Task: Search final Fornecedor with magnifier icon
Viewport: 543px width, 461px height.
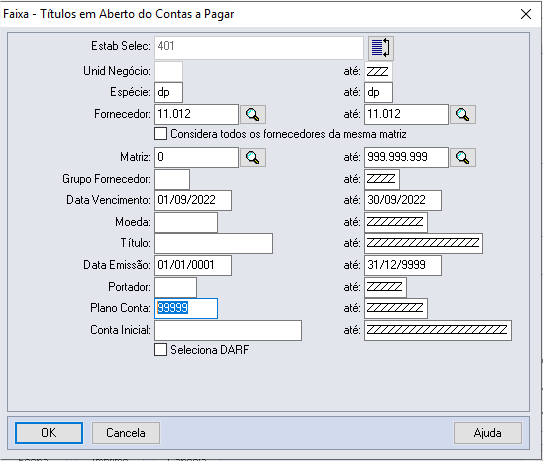Action: pyautogui.click(x=463, y=114)
